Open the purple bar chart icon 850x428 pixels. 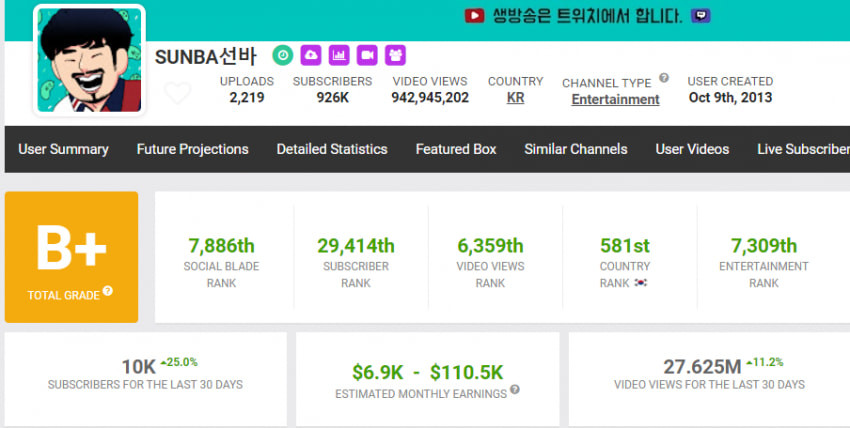tap(339, 55)
